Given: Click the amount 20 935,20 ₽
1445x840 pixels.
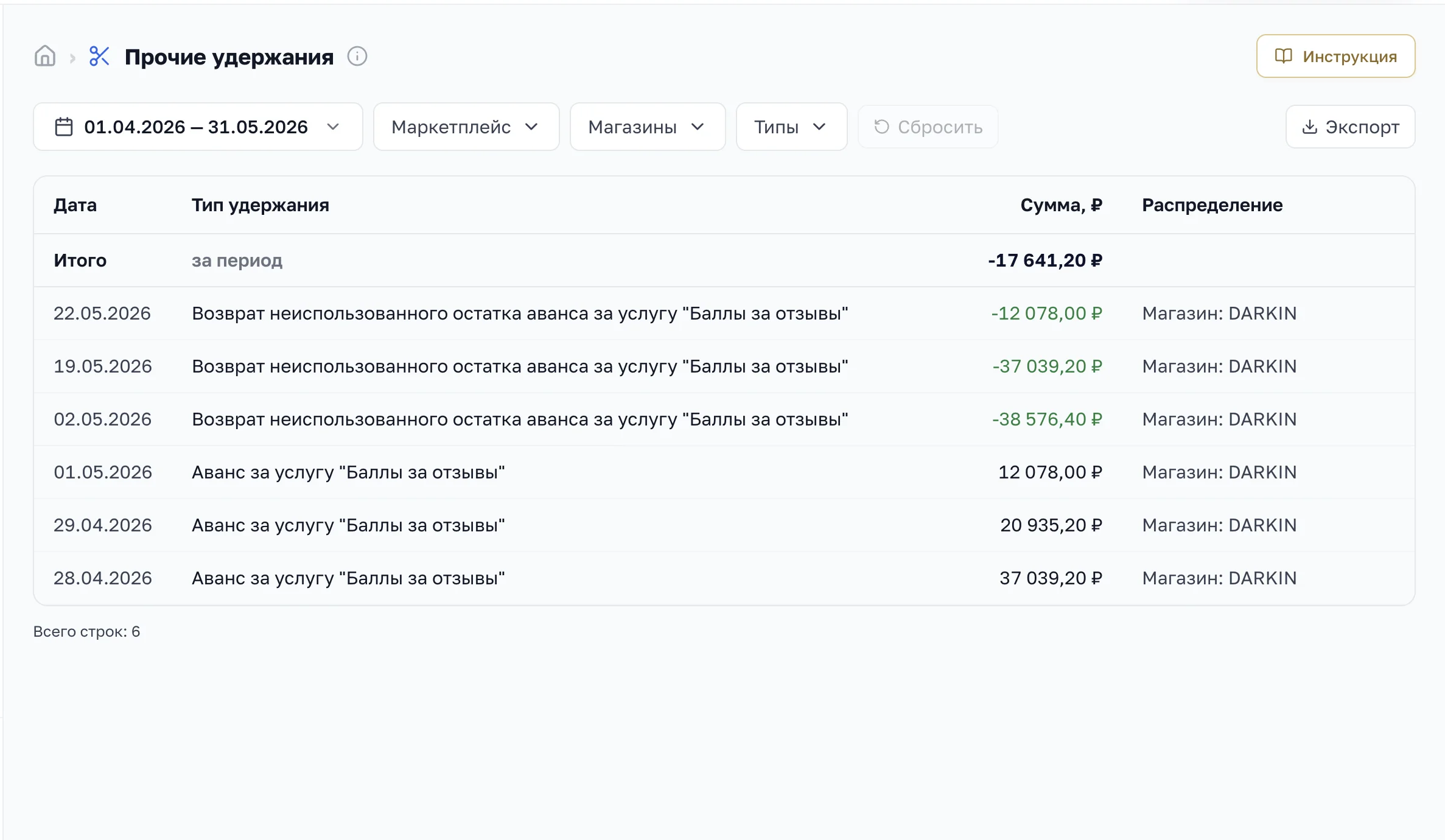Looking at the screenshot, I should coord(1051,525).
